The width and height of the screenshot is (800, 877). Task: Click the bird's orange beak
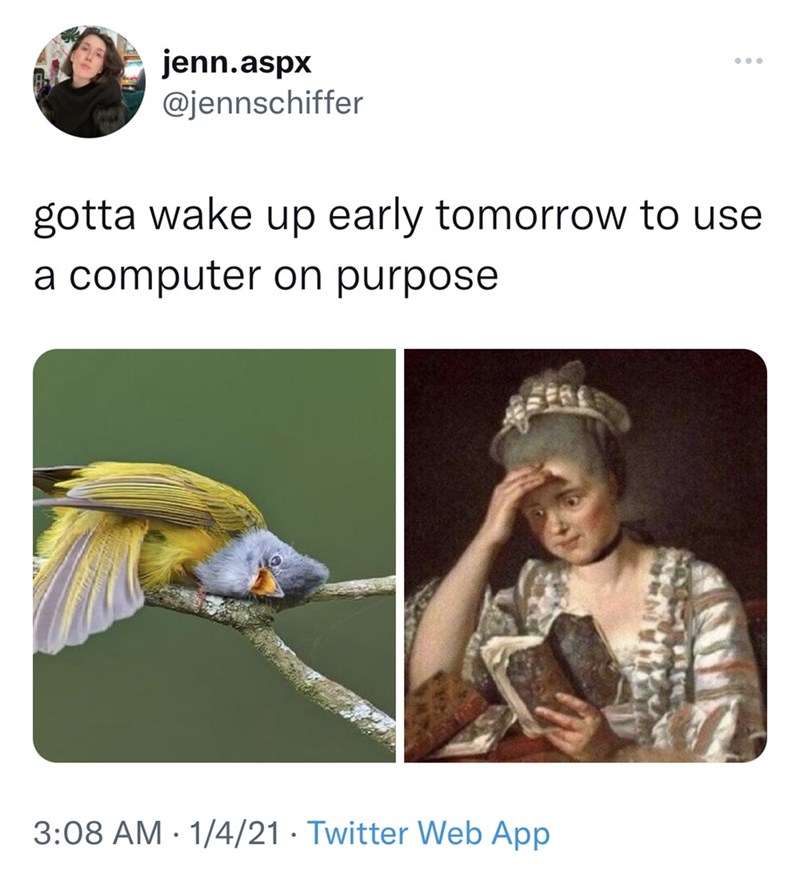265,583
